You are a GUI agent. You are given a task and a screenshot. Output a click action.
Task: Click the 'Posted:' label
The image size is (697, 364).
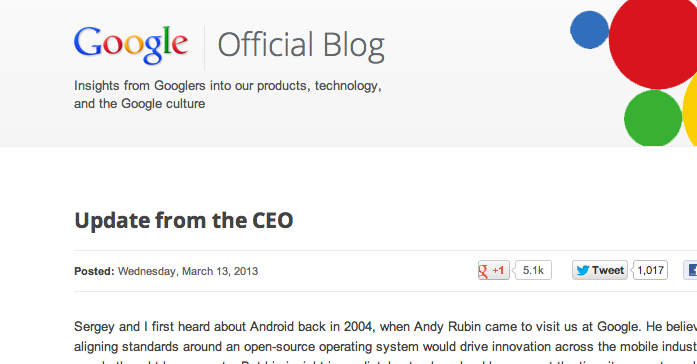[x=94, y=271]
